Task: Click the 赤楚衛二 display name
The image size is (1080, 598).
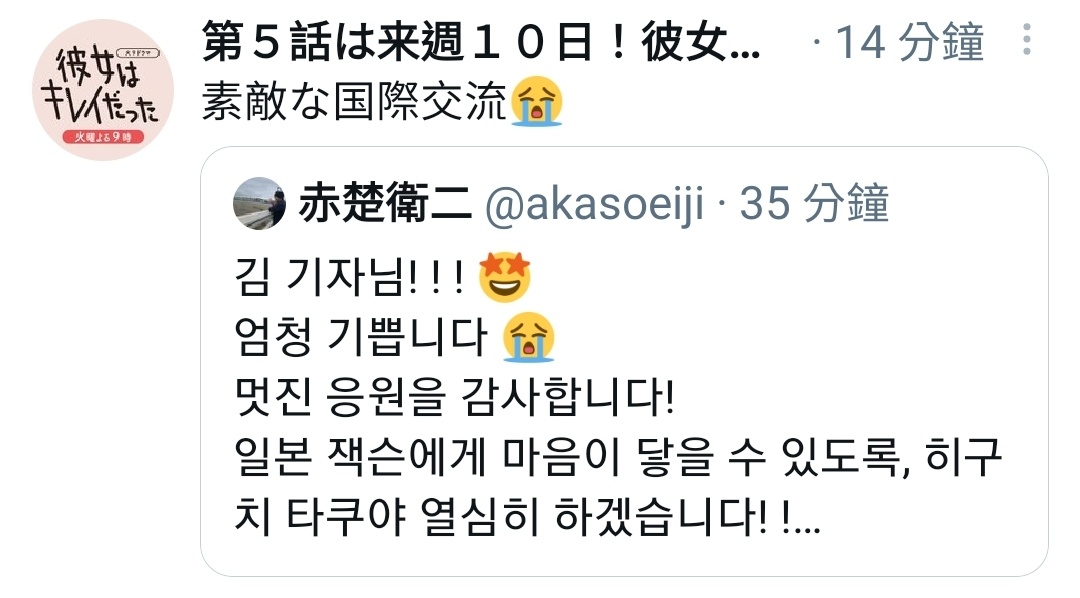Action: [385, 203]
